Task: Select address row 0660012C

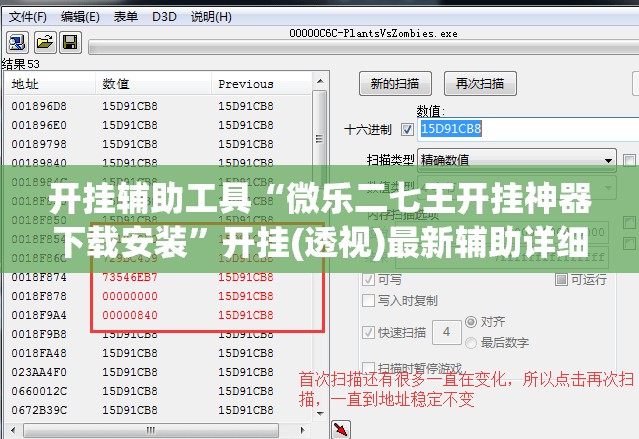Action: (158, 391)
